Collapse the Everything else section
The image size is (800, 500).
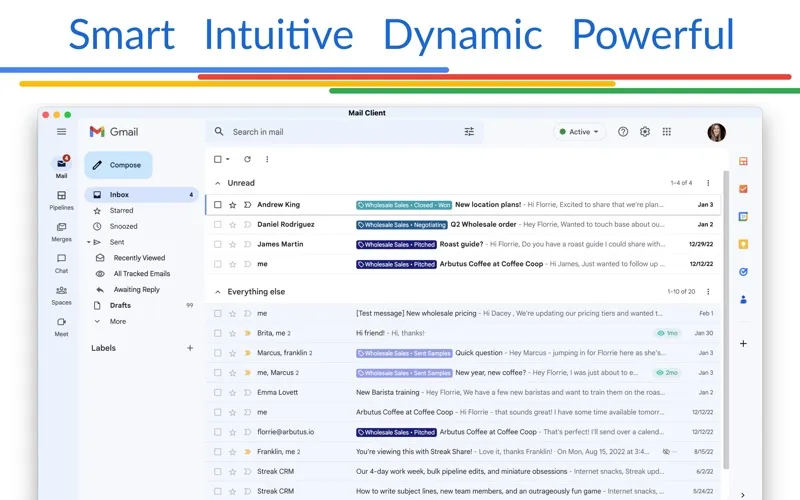(x=218, y=292)
